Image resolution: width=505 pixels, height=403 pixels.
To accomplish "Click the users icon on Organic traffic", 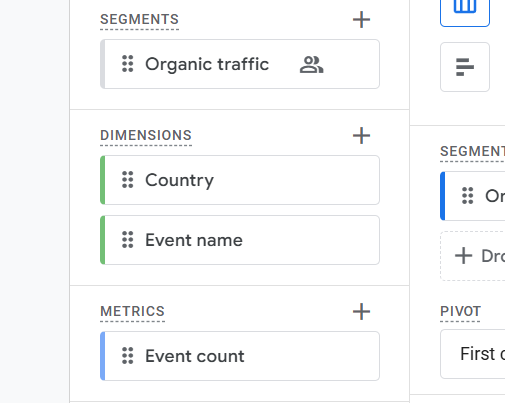I will pyautogui.click(x=311, y=64).
